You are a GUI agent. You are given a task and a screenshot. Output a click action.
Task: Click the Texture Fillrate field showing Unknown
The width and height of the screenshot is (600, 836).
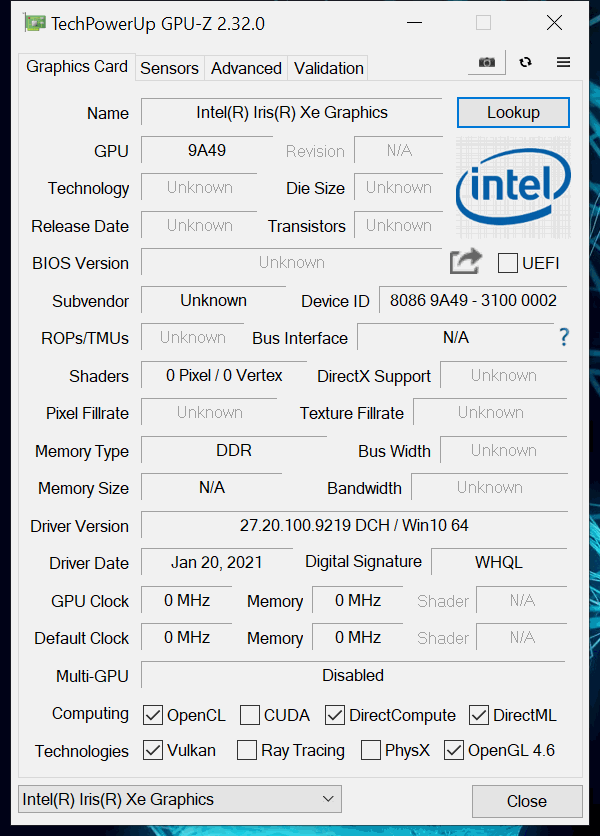coord(491,413)
